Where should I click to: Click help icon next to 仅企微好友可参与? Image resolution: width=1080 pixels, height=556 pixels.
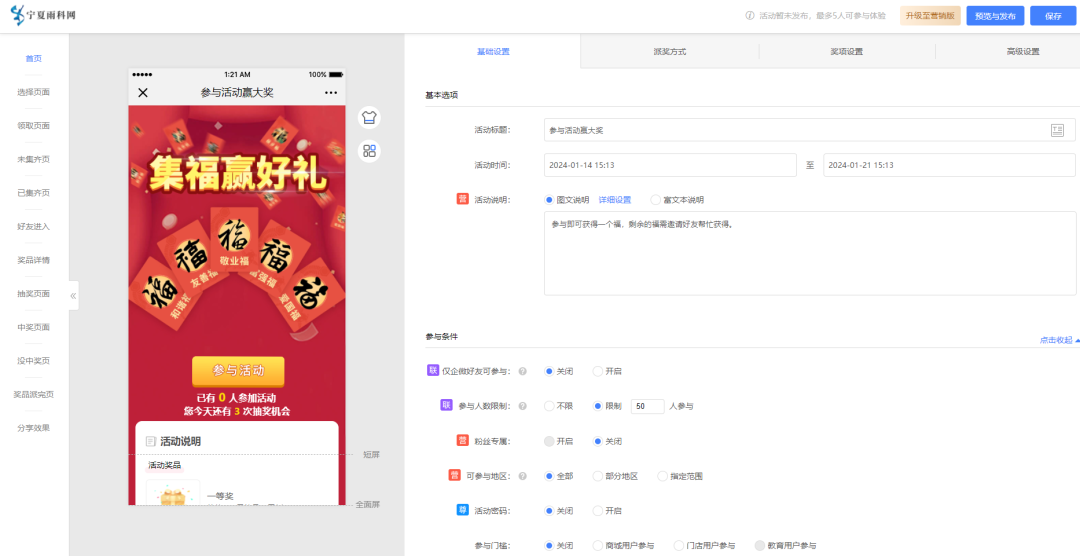click(522, 371)
